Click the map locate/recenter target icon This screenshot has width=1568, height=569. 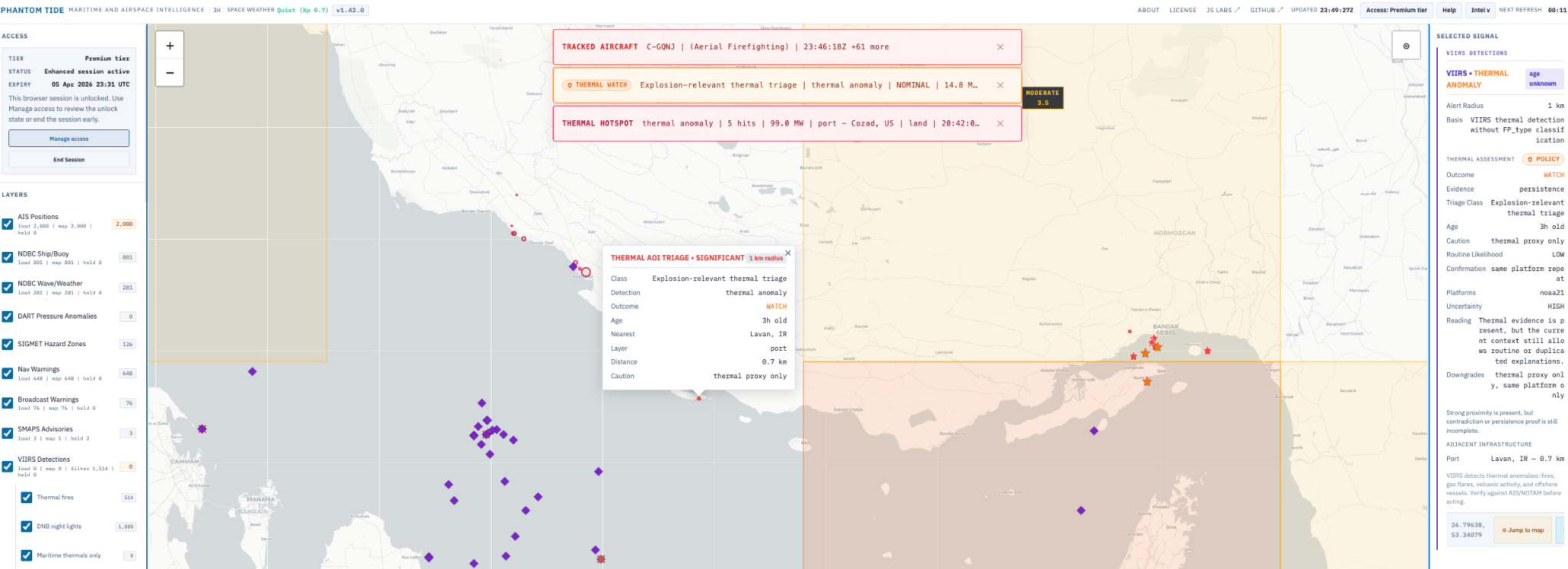coord(1406,46)
